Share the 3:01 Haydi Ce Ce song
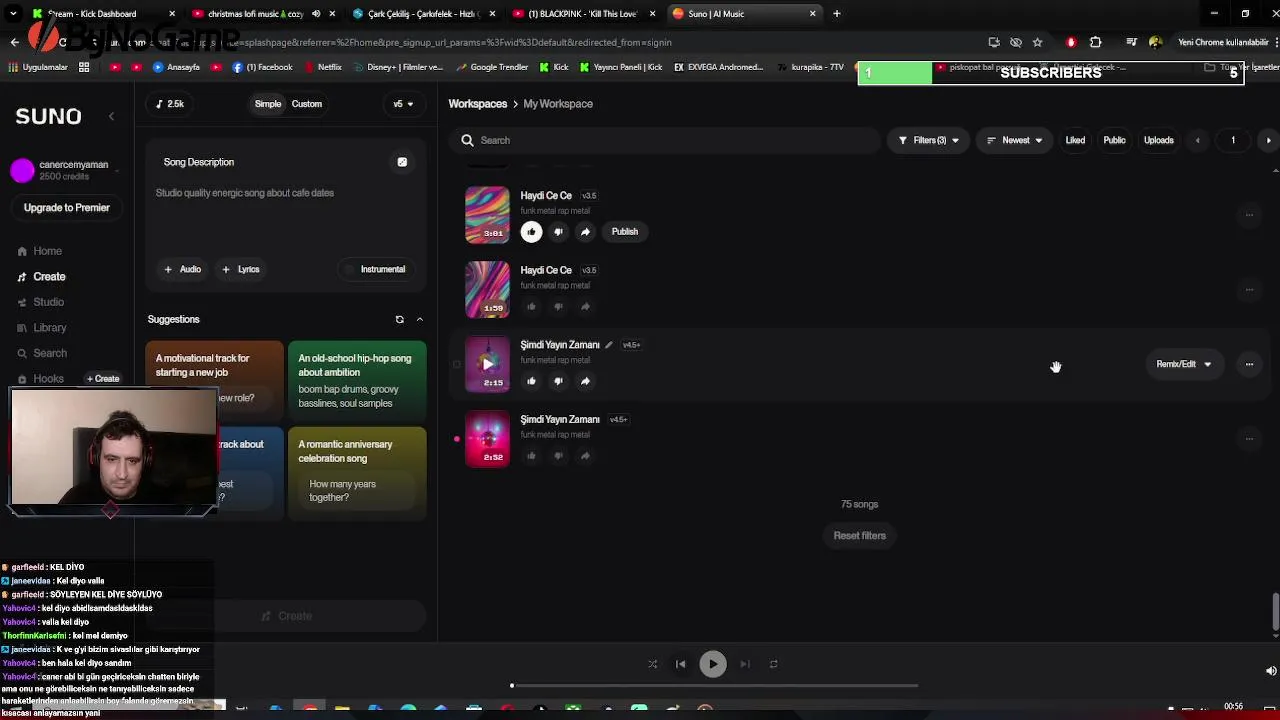The image size is (1280, 720). 585,232
